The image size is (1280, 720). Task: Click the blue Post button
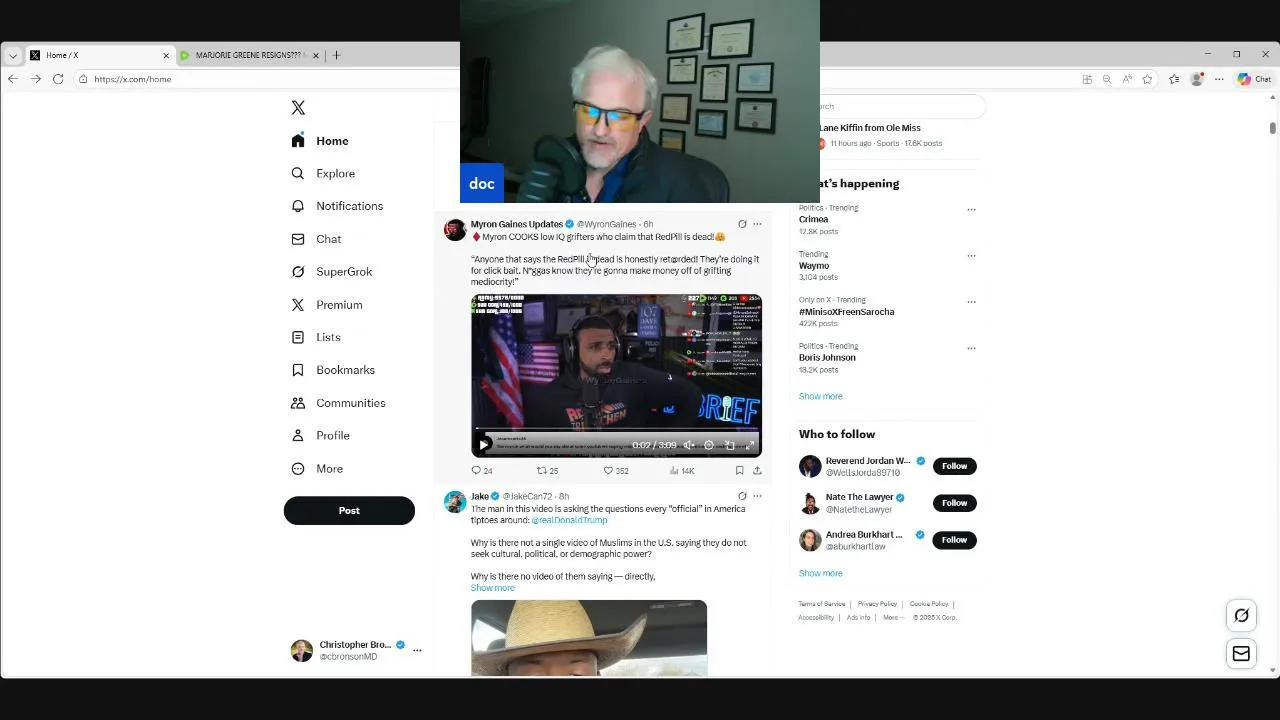pyautogui.click(x=349, y=510)
